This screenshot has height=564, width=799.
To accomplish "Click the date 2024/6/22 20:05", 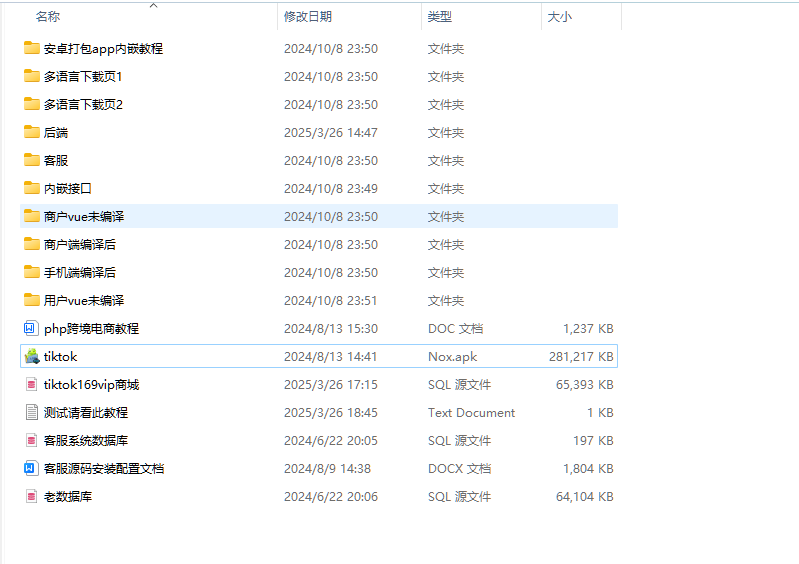I will 331,441.
